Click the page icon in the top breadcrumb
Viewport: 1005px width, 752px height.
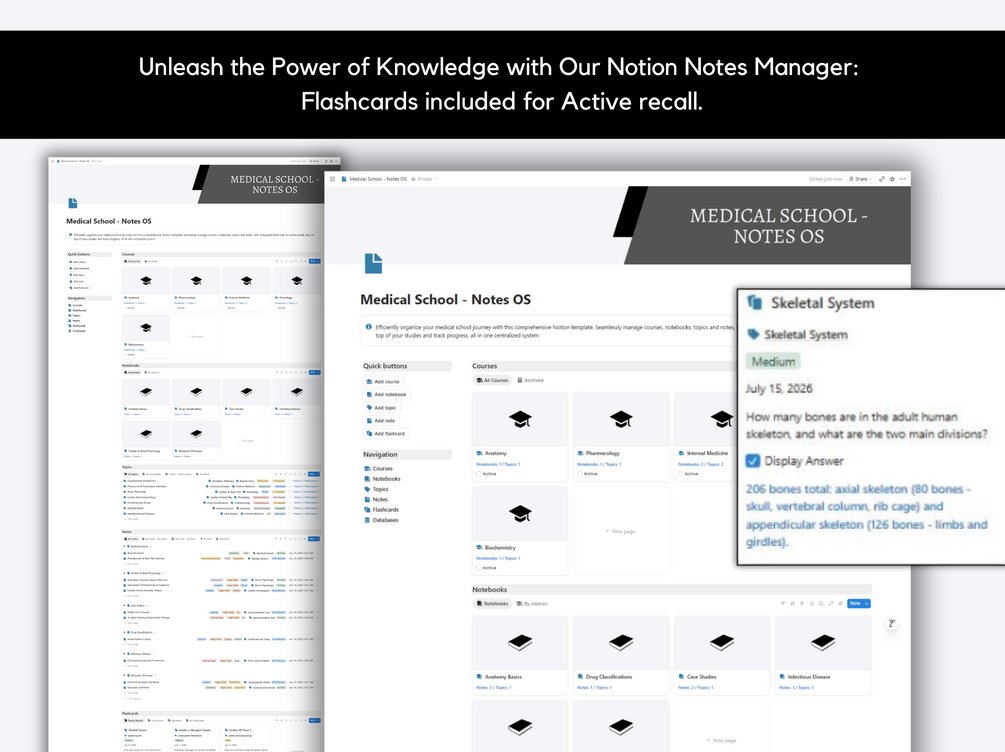click(344, 179)
